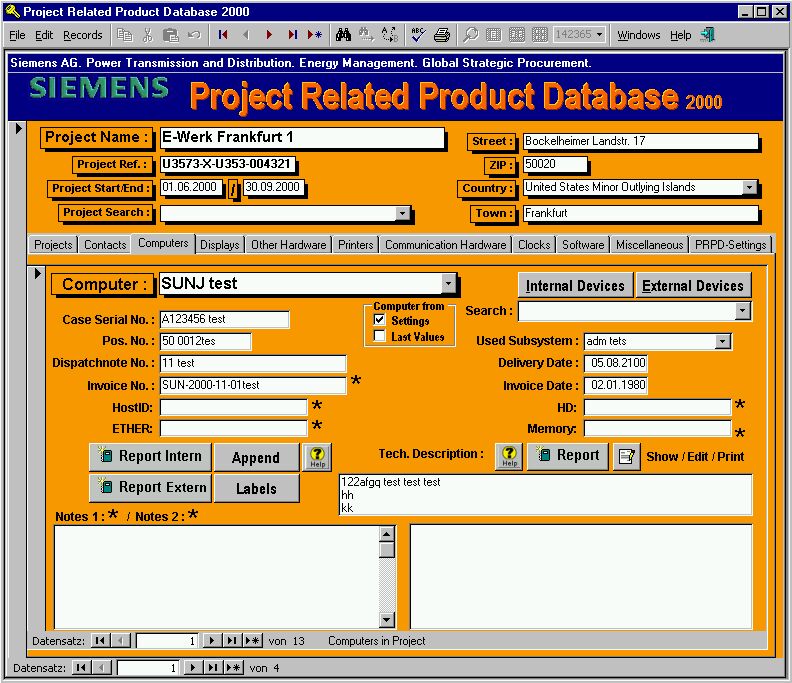Expand the Country dropdown list
The image size is (792, 683).
coord(750,187)
